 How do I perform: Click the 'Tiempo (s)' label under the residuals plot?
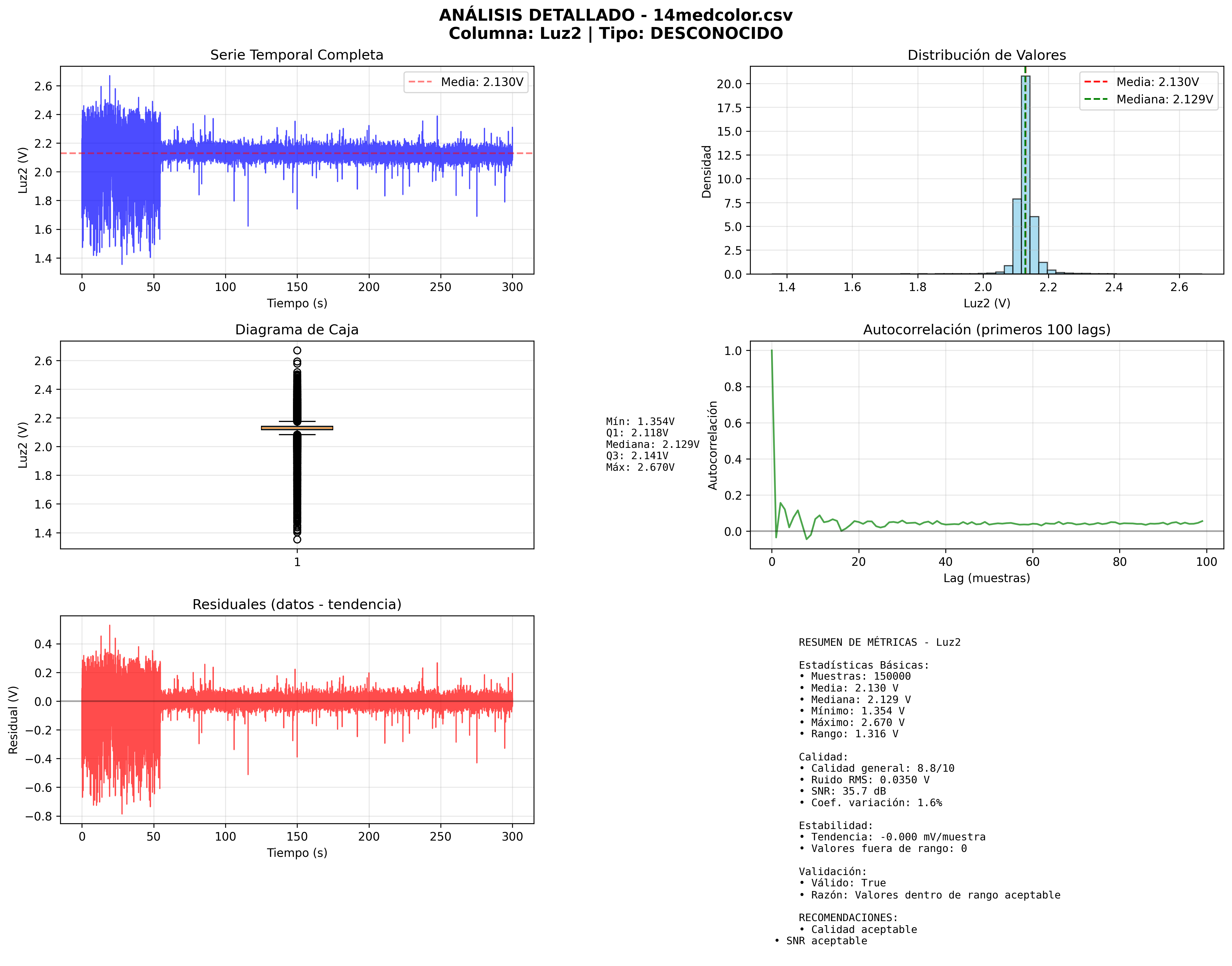click(297, 852)
